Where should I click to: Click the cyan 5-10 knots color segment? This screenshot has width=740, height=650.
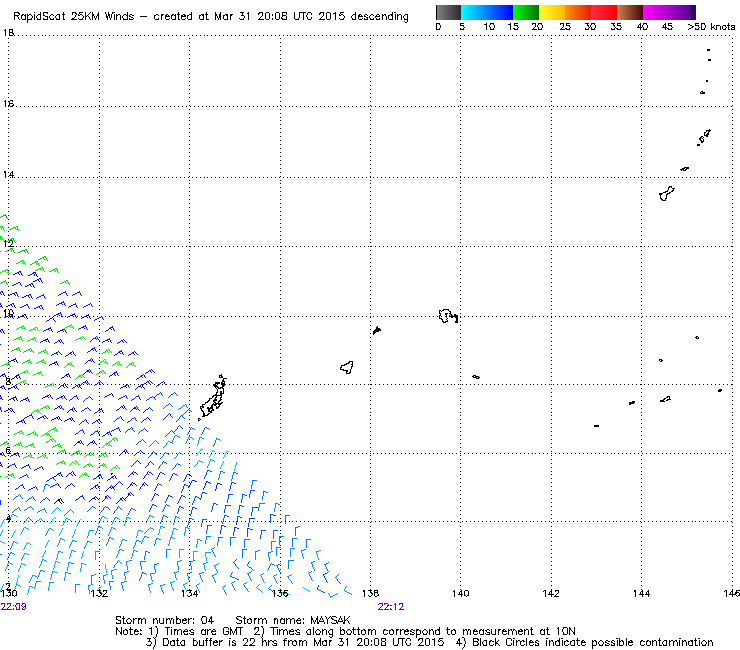pyautogui.click(x=473, y=12)
